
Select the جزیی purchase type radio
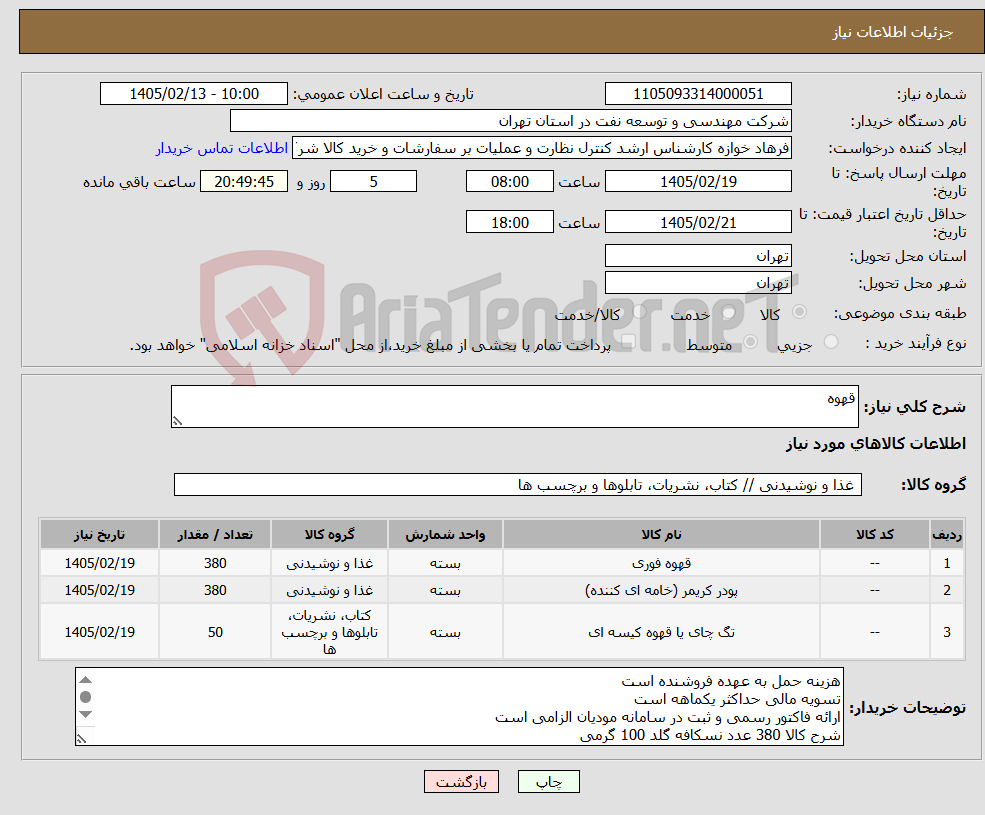tap(830, 342)
